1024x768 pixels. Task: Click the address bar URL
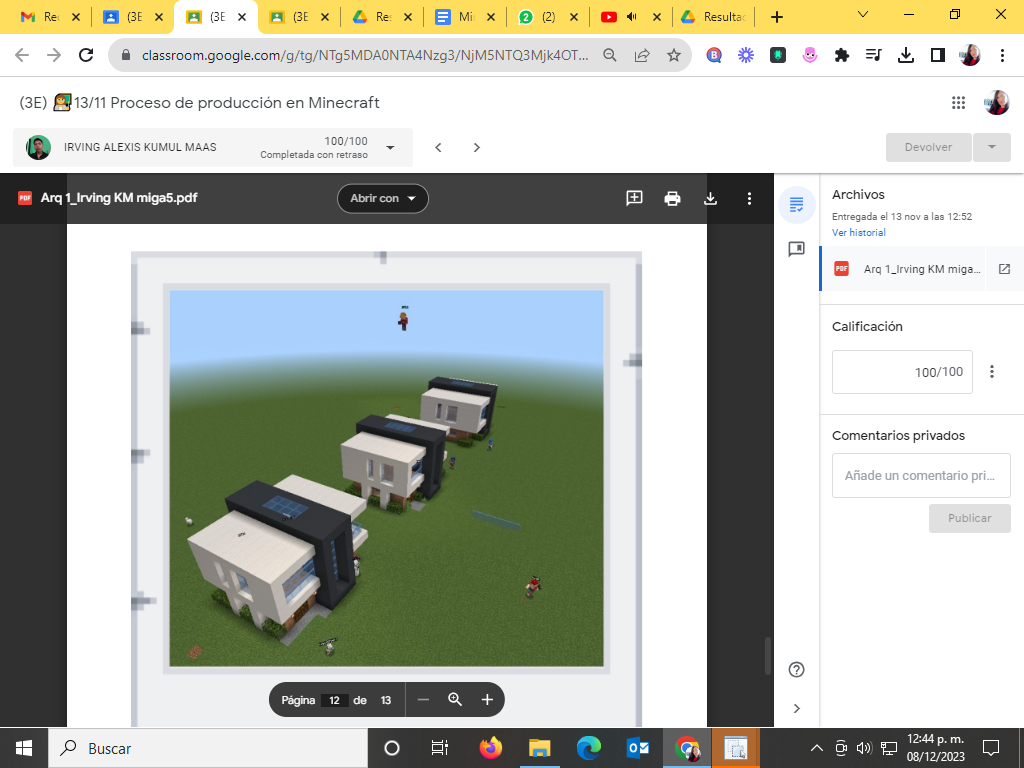[364, 56]
